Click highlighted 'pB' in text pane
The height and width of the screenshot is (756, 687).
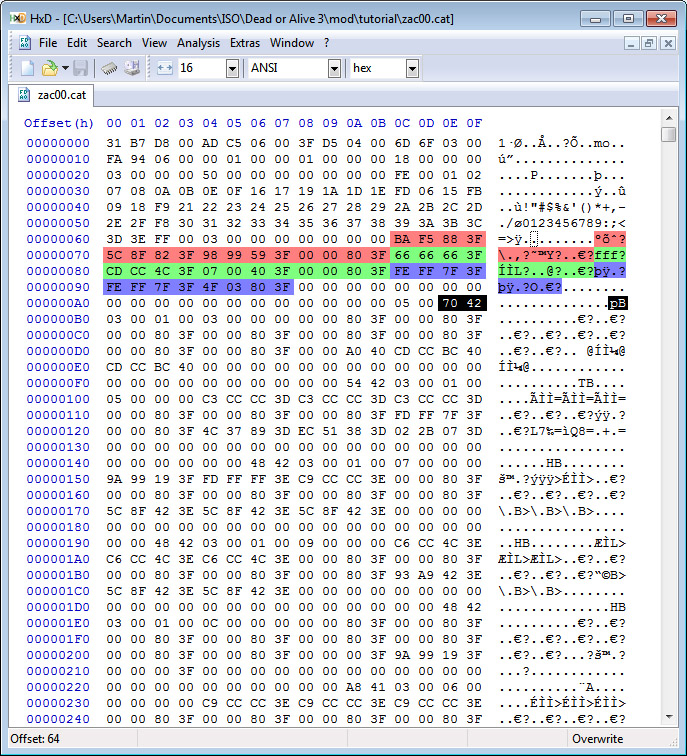tap(618, 303)
